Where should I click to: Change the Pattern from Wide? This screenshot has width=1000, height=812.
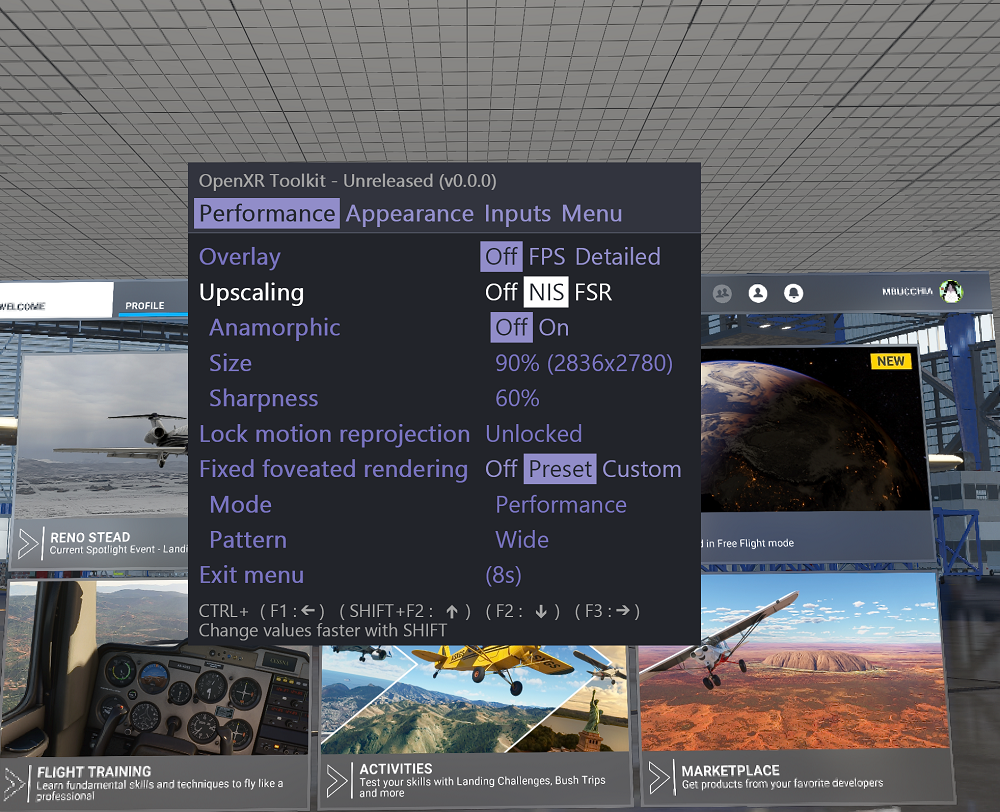point(521,539)
